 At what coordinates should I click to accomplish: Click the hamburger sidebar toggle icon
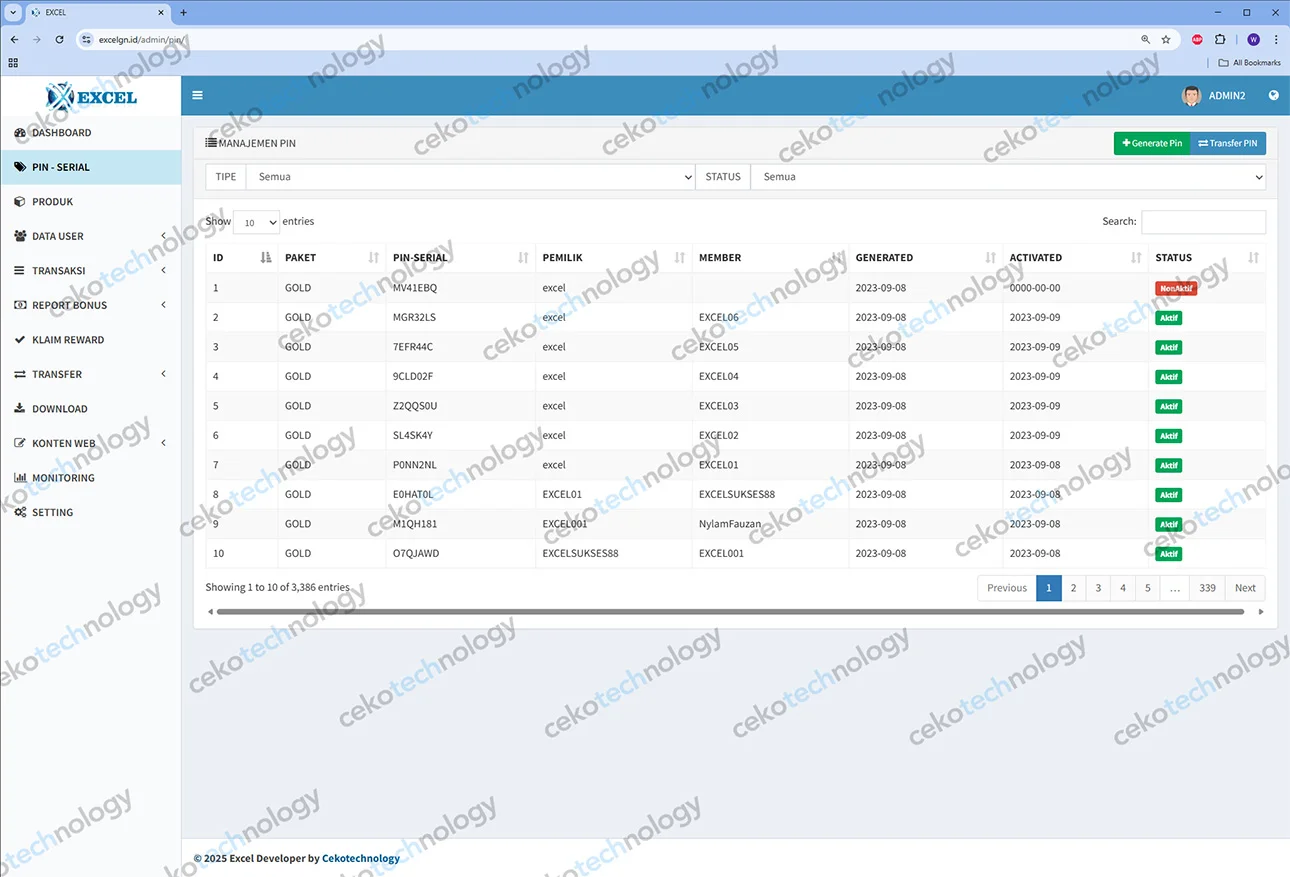(x=197, y=95)
